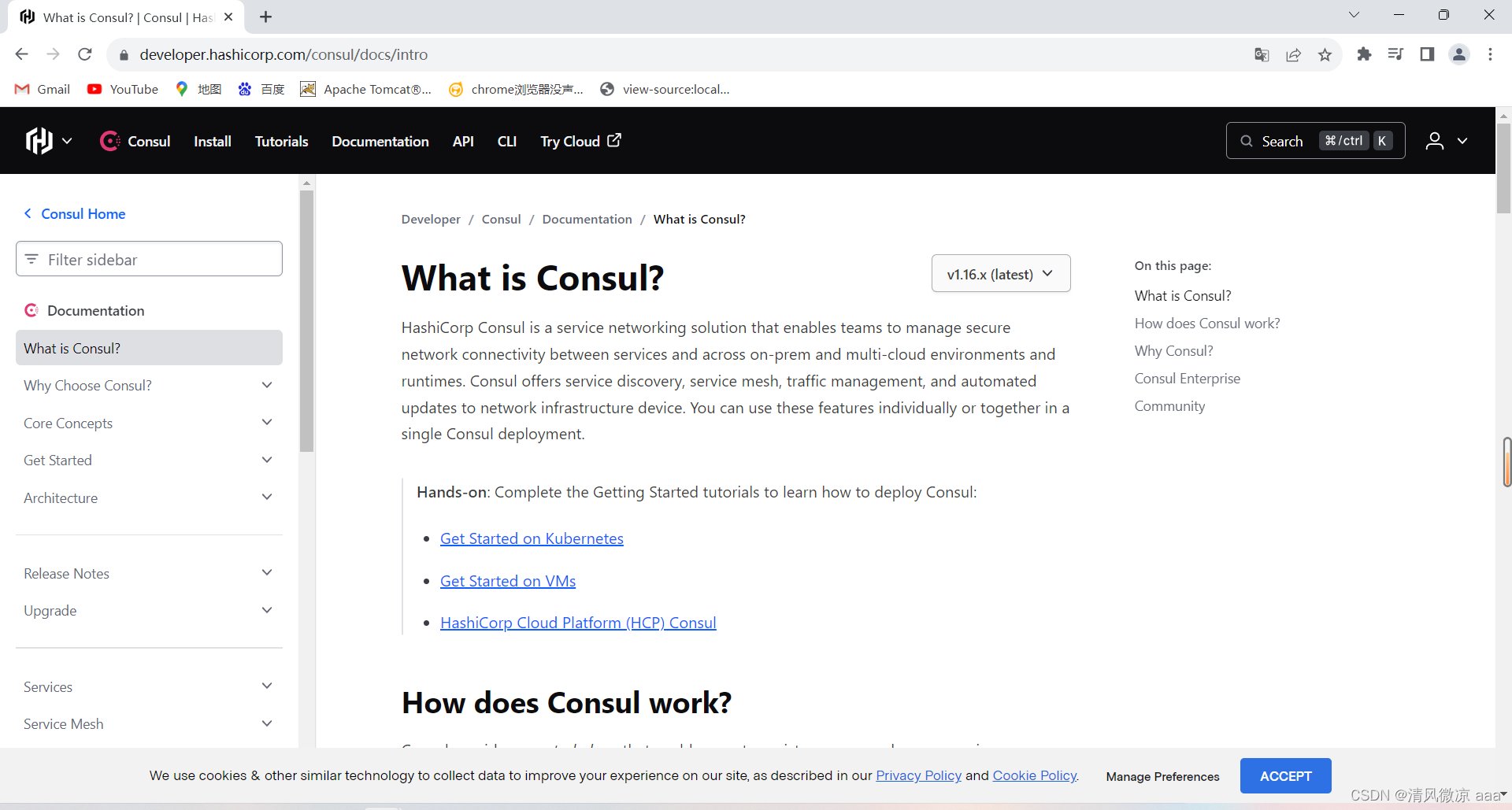This screenshot has height=810, width=1512.
Task: Open the HashiCorp products dropdown chevron
Action: [x=67, y=141]
